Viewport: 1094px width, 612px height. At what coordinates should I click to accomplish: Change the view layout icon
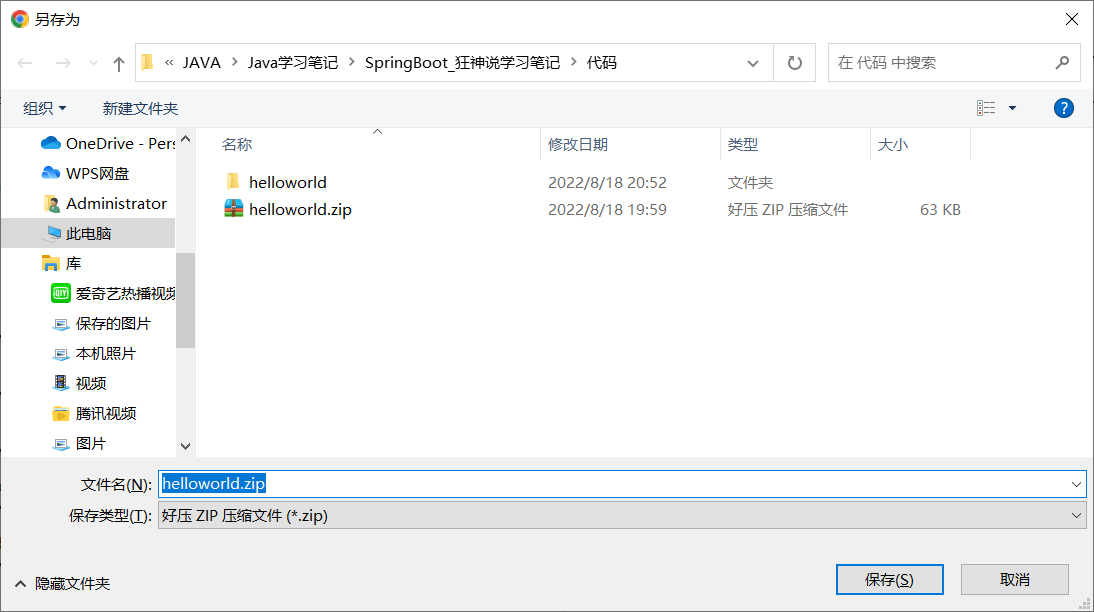click(986, 108)
